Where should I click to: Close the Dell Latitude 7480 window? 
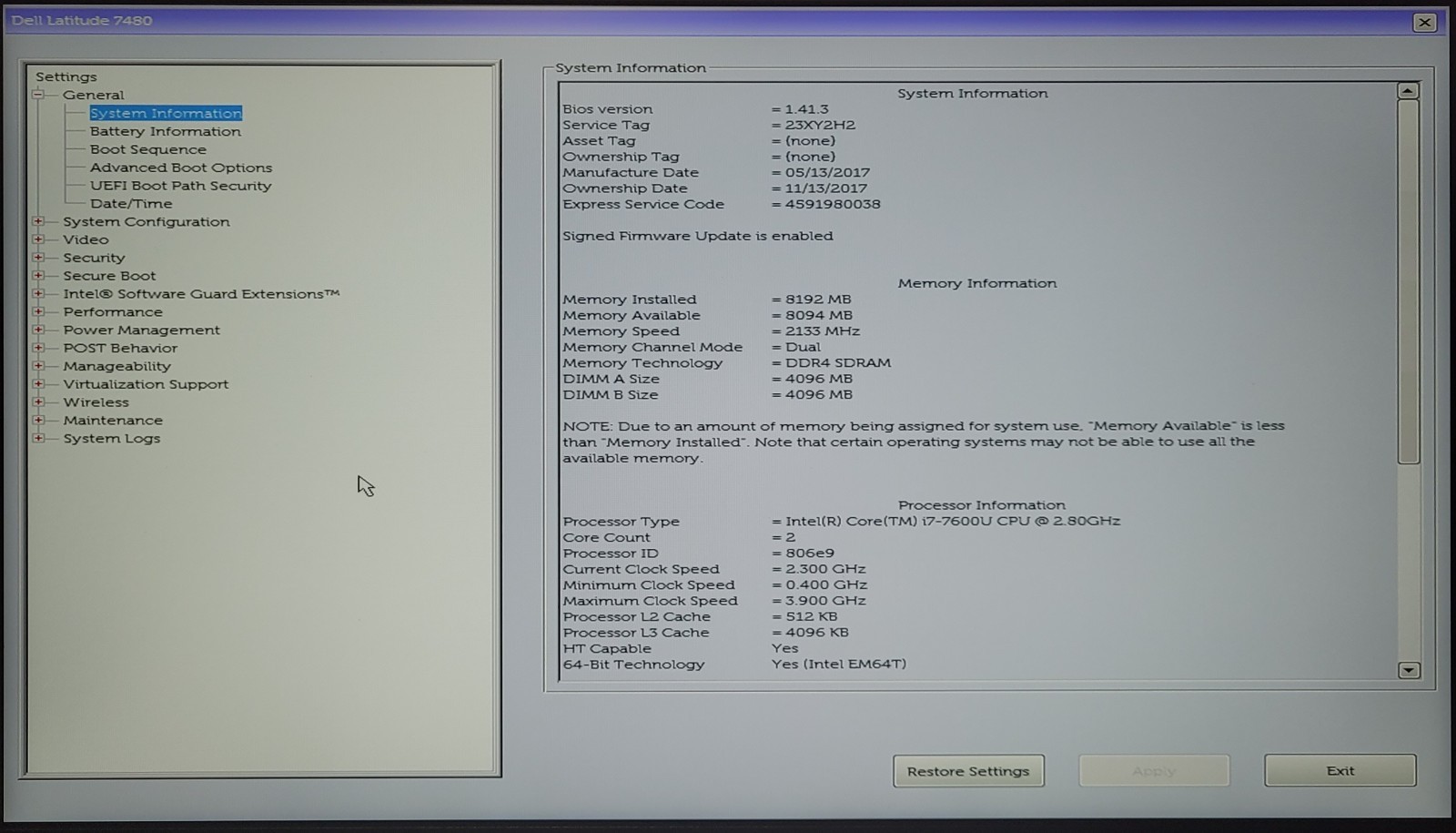tap(1425, 22)
